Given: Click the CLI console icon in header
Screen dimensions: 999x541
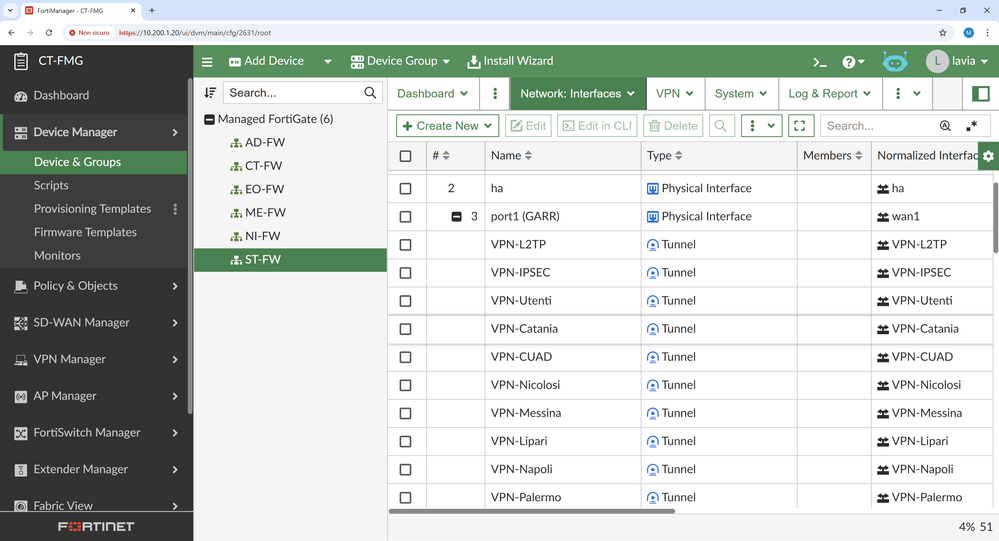Looking at the screenshot, I should pos(820,62).
